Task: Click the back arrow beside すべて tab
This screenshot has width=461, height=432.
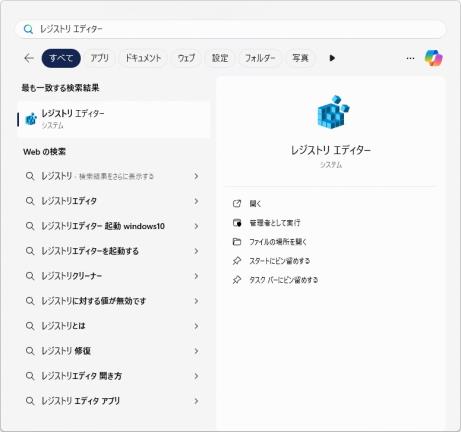Action: (x=29, y=58)
